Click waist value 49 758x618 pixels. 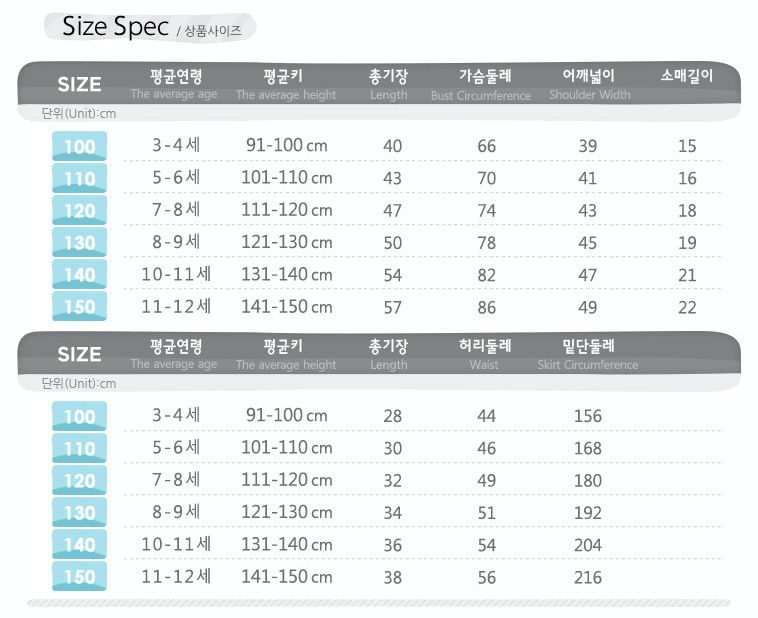[x=486, y=481]
